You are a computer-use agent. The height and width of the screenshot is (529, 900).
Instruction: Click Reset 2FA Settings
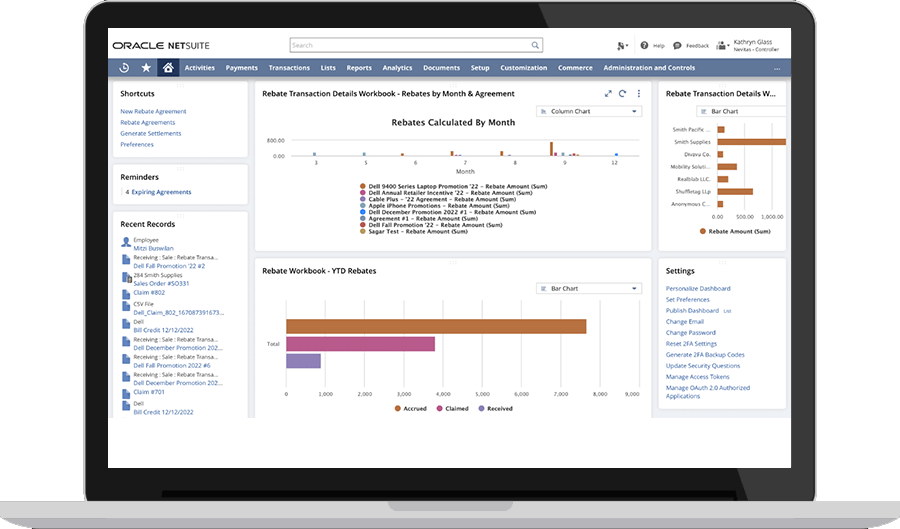click(691, 344)
